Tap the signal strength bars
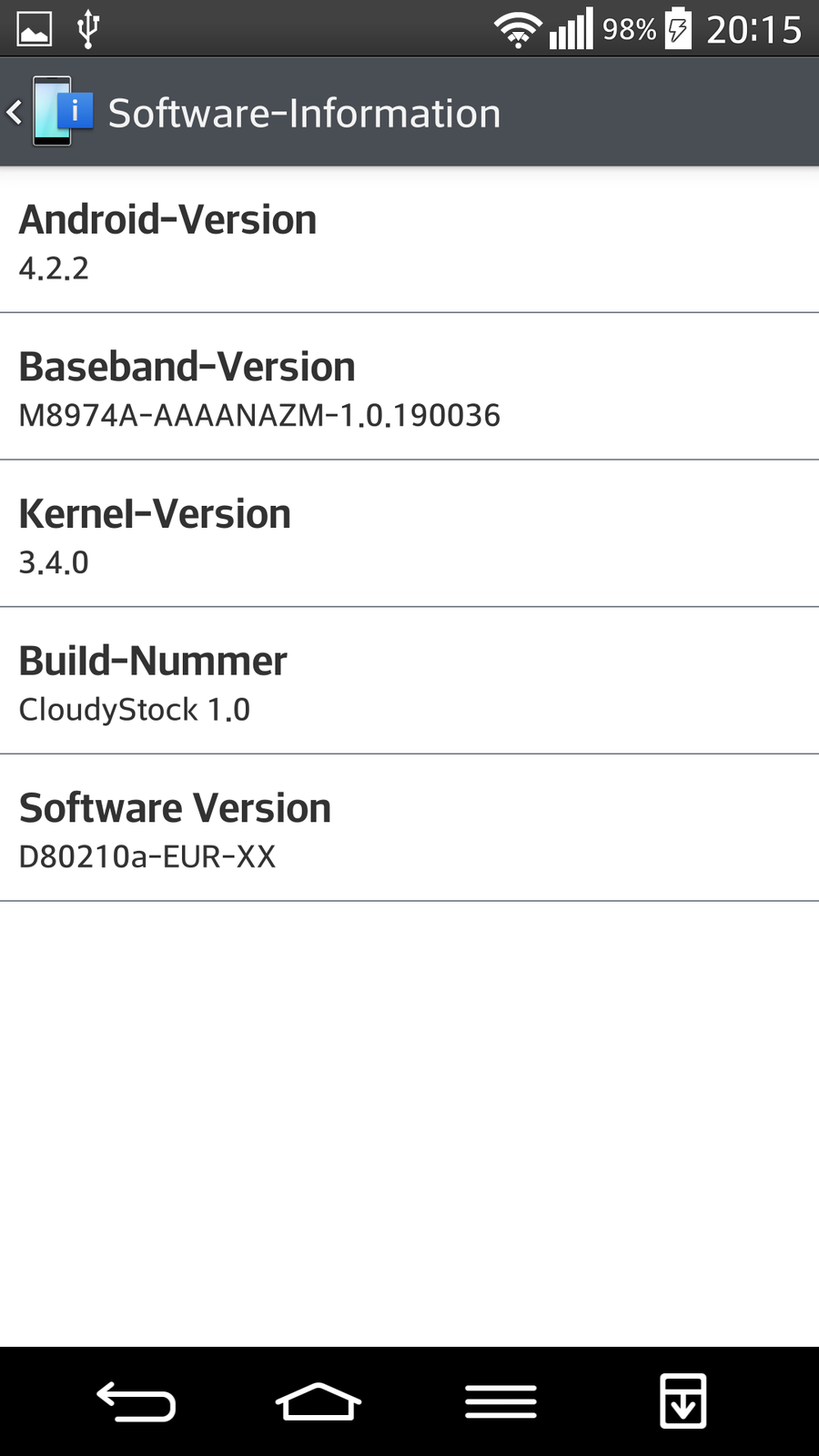Screen dimensions: 819x1456 [x=571, y=29]
